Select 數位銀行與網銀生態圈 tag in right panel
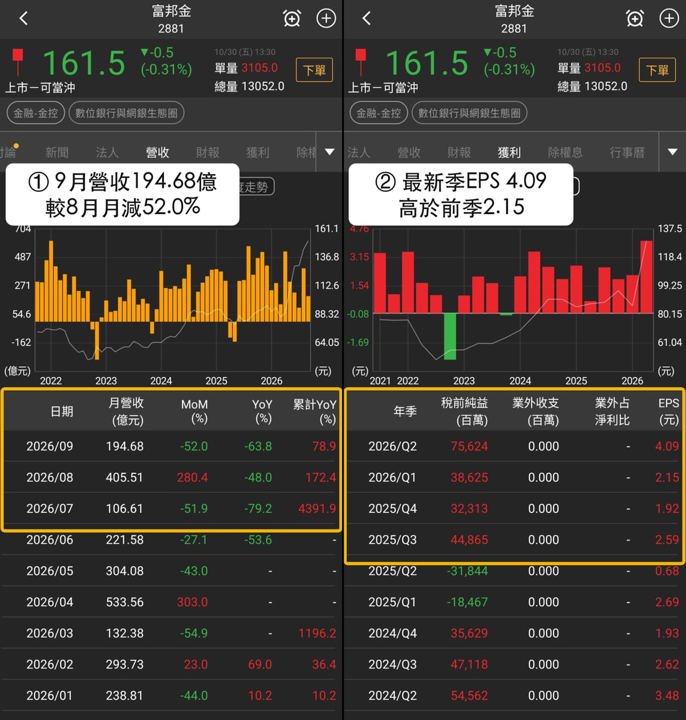Viewport: 686px width, 720px height. pyautogui.click(x=469, y=113)
